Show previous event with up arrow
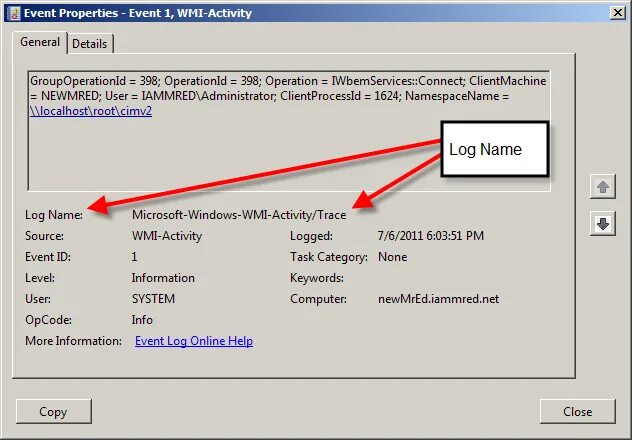Screen dimensions: 632x440 [x=603, y=187]
